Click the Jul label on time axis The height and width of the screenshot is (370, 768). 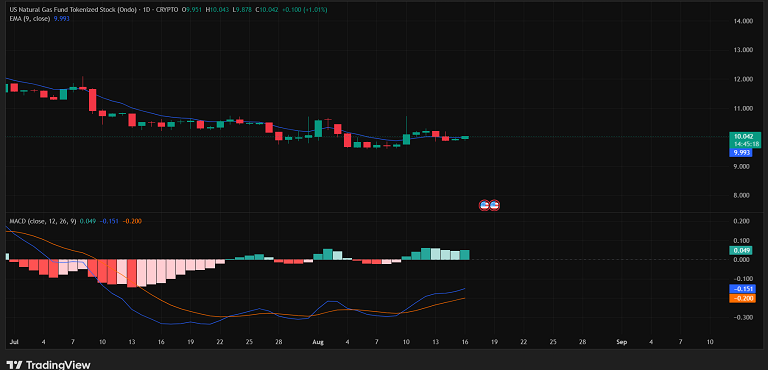coord(13,342)
